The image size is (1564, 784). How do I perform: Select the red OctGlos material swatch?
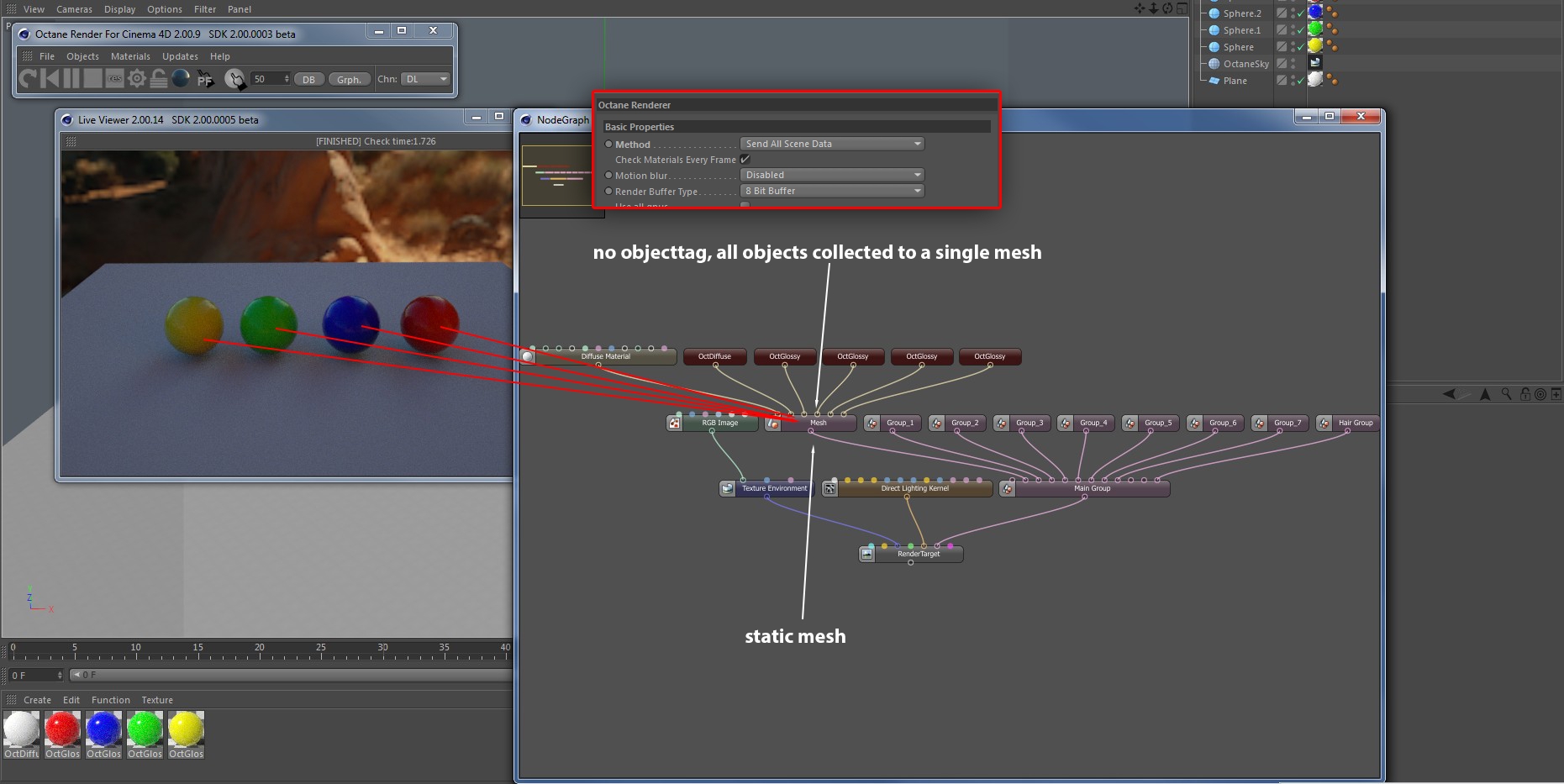pos(62,734)
